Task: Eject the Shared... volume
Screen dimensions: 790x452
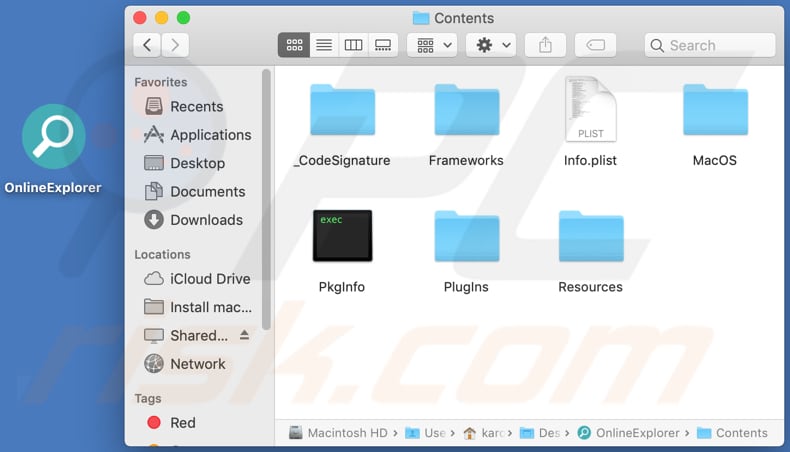Action: 244,335
